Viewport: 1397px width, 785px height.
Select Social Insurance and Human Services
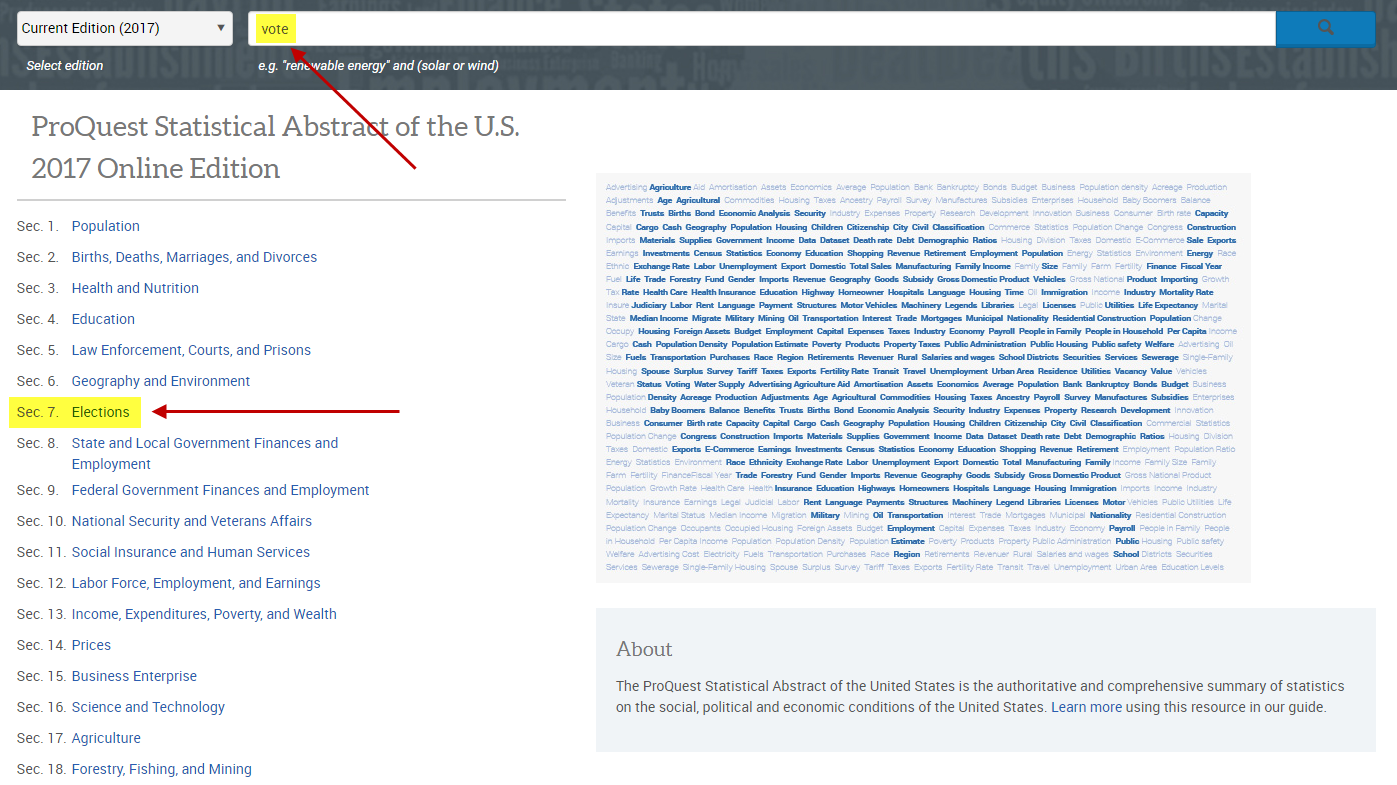click(191, 552)
